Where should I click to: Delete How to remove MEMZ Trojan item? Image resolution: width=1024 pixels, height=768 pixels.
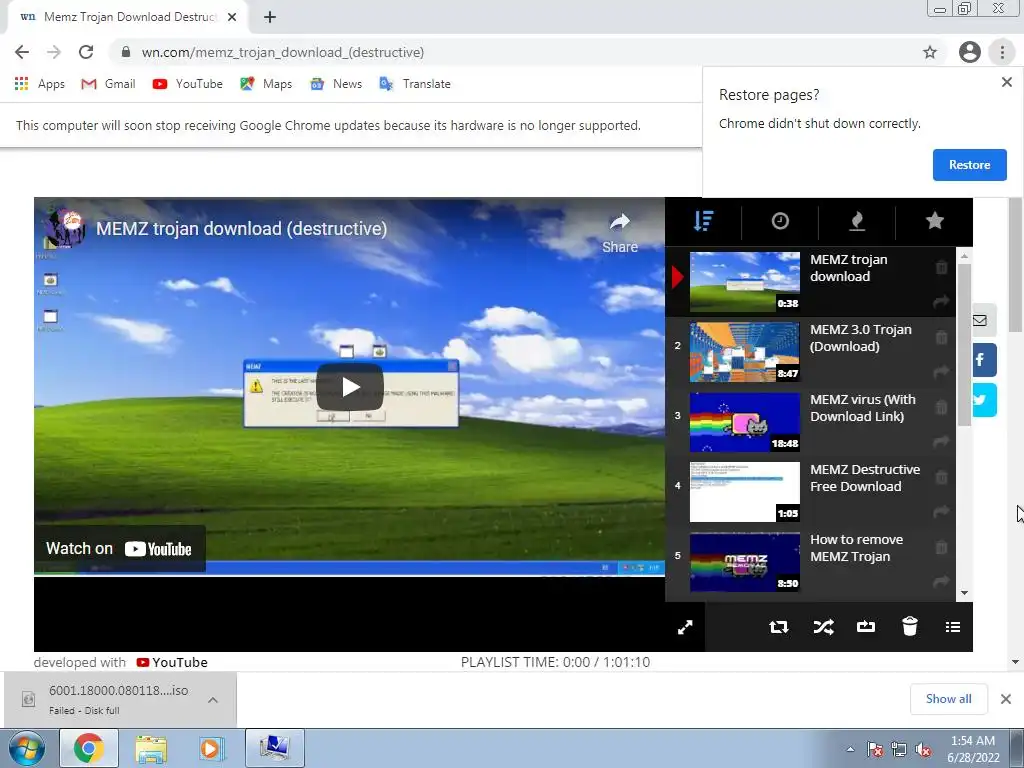point(941,547)
